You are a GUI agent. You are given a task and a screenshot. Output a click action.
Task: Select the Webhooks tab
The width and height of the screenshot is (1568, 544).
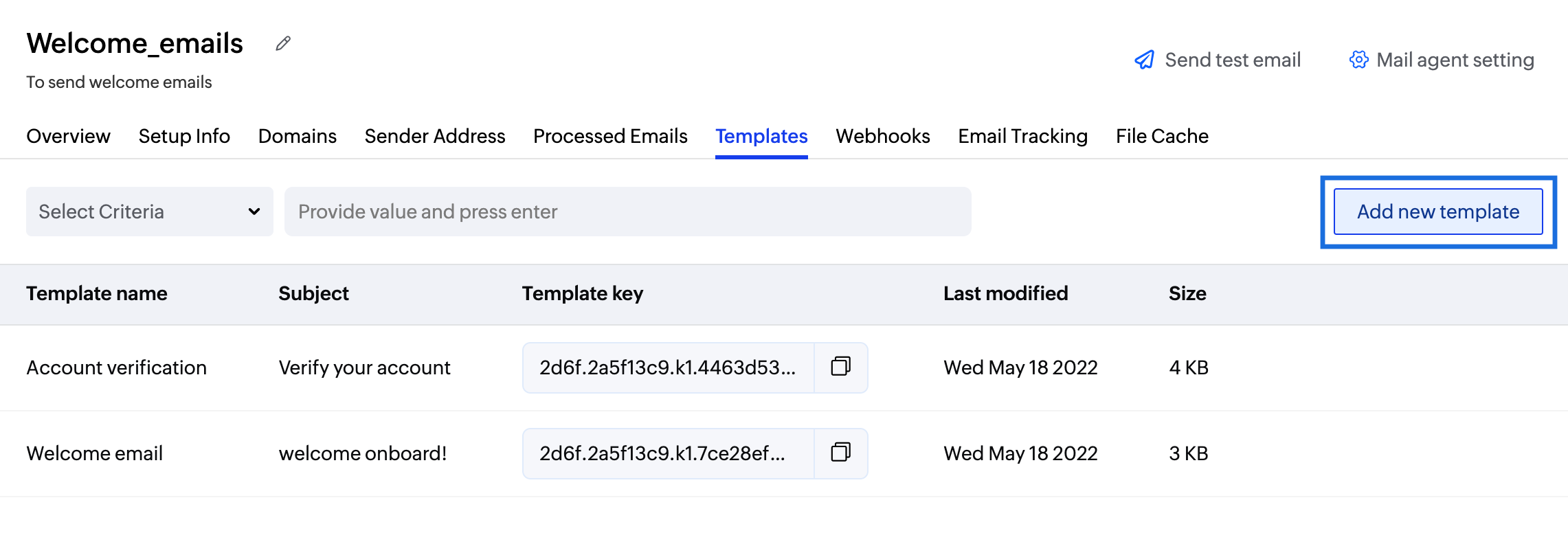(x=882, y=136)
